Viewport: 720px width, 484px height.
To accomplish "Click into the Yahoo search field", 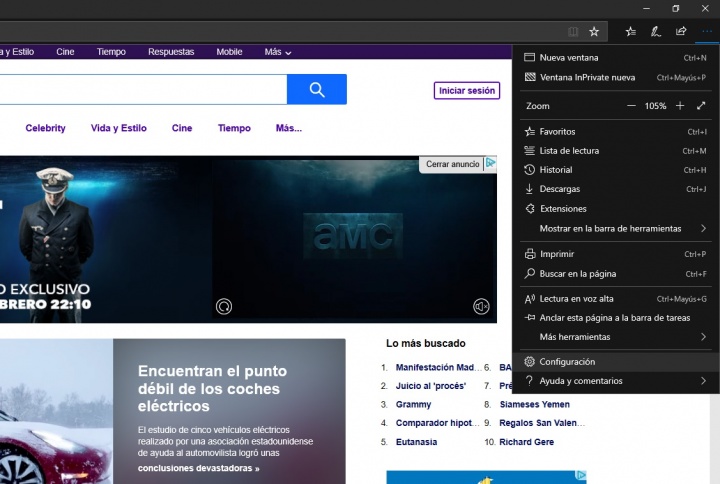I will [x=142, y=89].
